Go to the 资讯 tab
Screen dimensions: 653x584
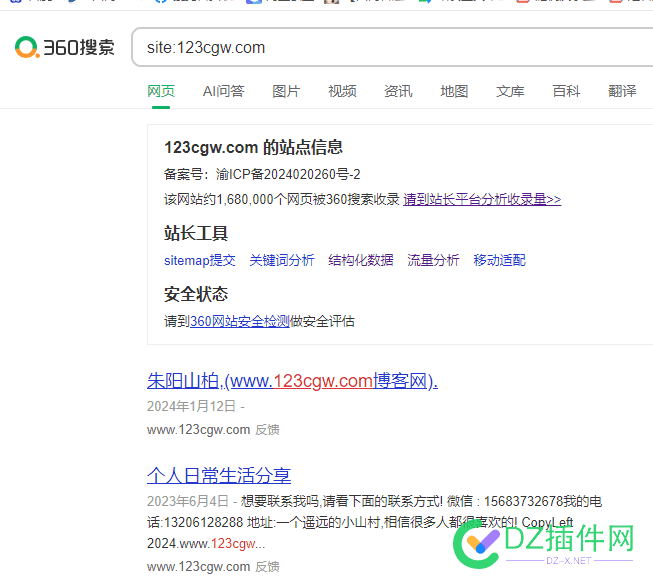tap(398, 91)
